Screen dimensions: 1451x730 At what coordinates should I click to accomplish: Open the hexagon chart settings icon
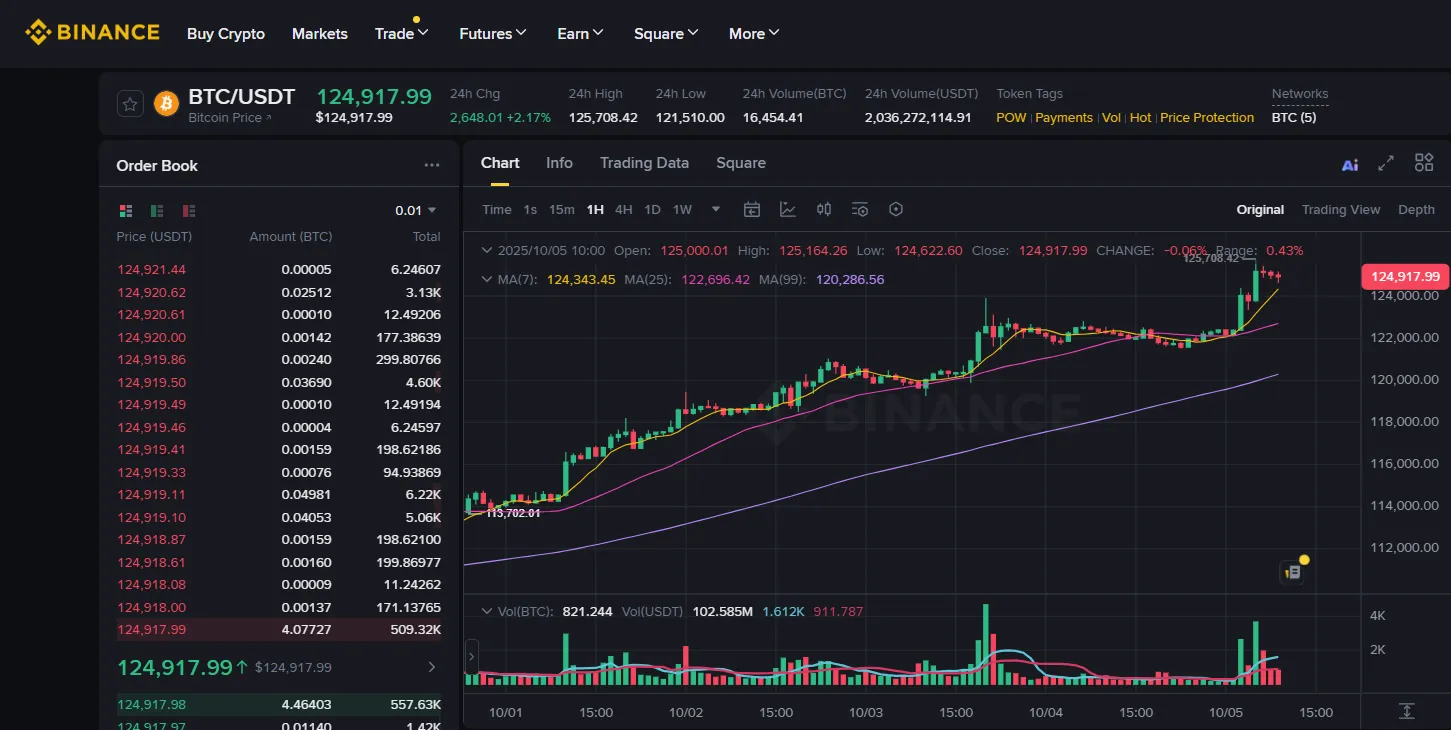(896, 209)
